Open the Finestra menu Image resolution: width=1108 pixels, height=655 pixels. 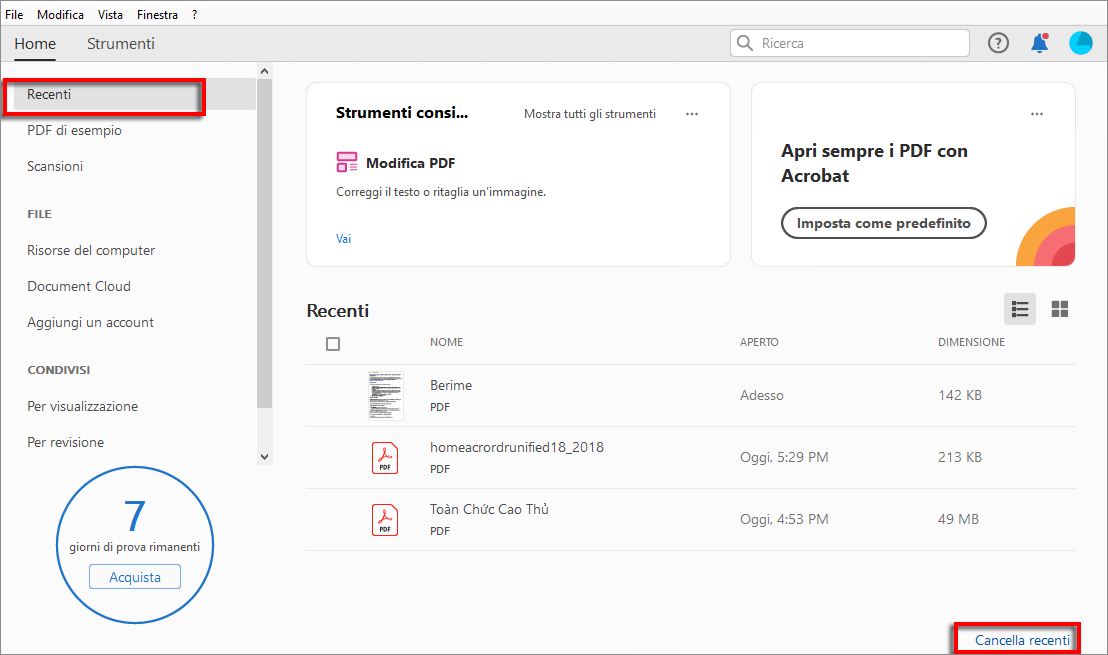tap(158, 15)
